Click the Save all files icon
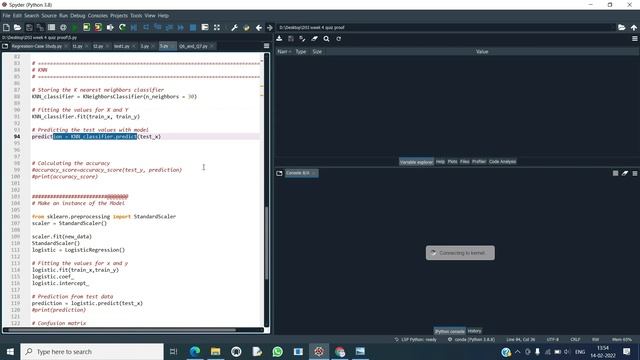640x360 pixels. (40, 27)
